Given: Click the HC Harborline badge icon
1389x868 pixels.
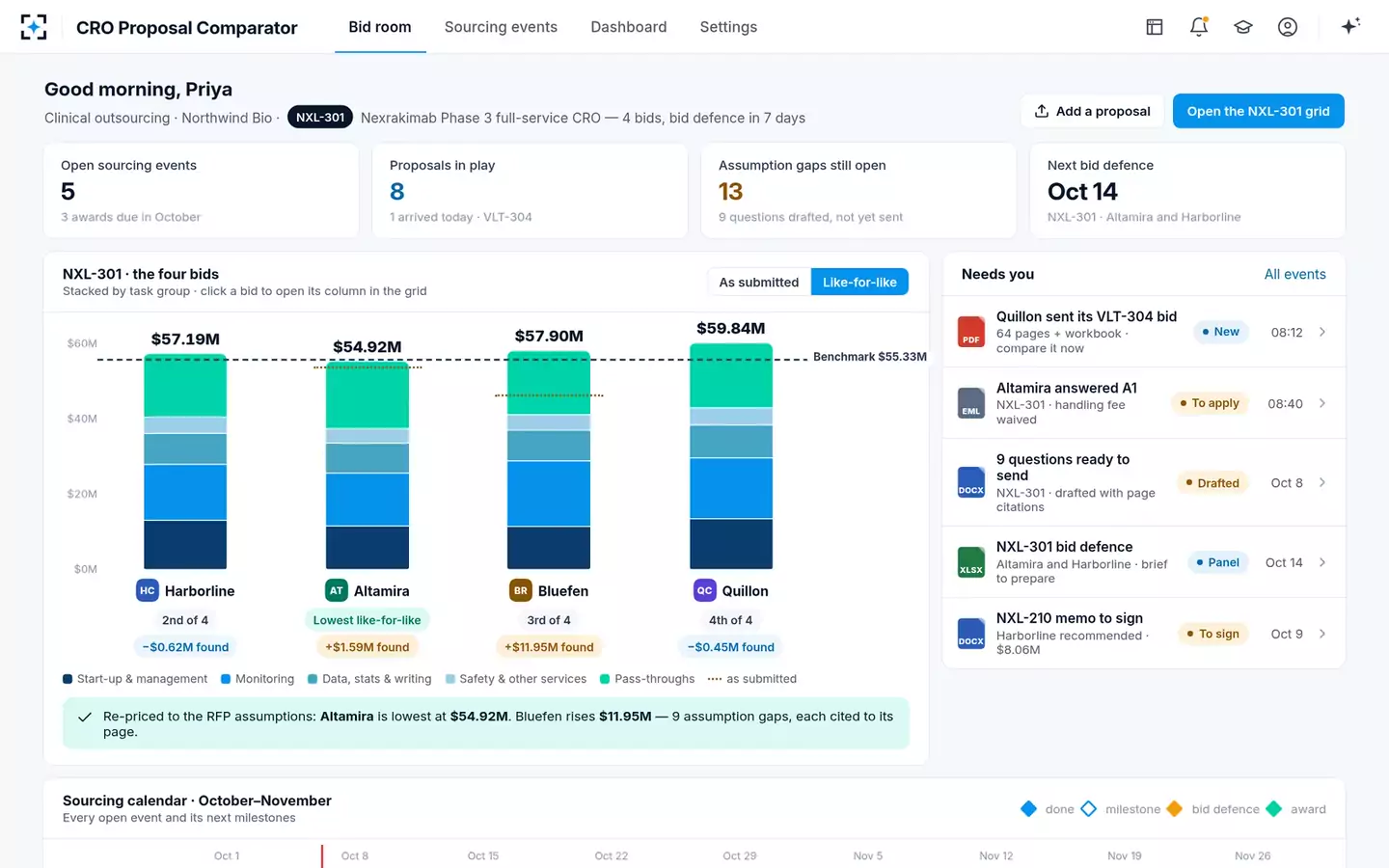Looking at the screenshot, I should (147, 590).
